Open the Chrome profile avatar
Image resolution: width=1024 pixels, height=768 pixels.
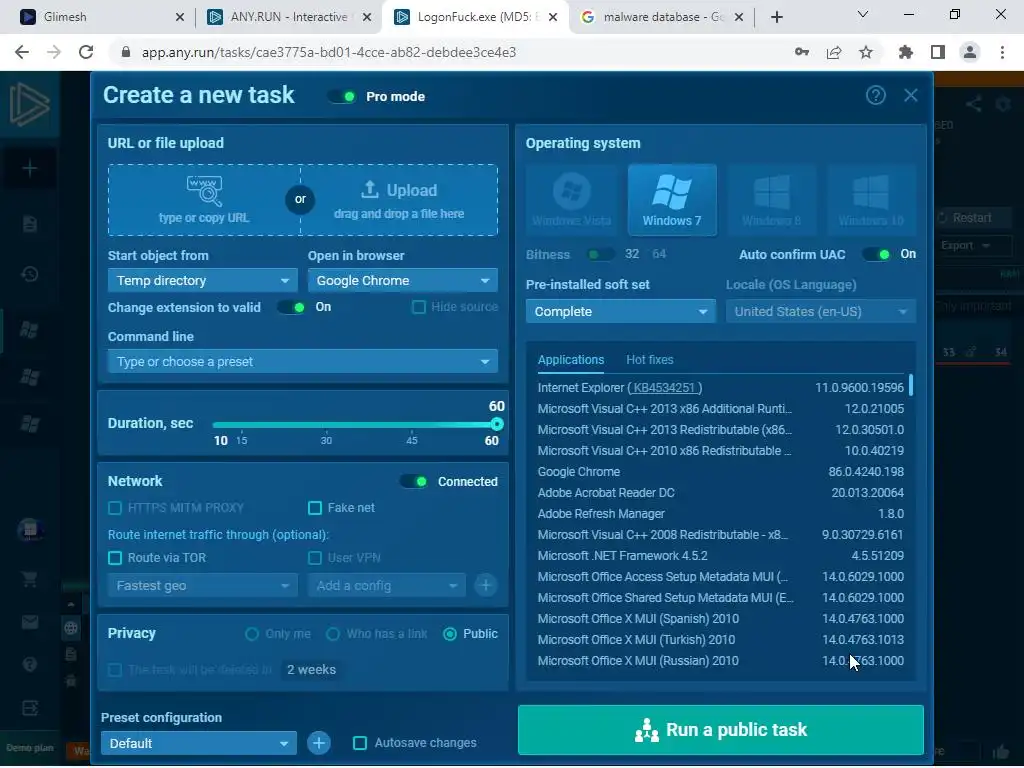pos(970,52)
